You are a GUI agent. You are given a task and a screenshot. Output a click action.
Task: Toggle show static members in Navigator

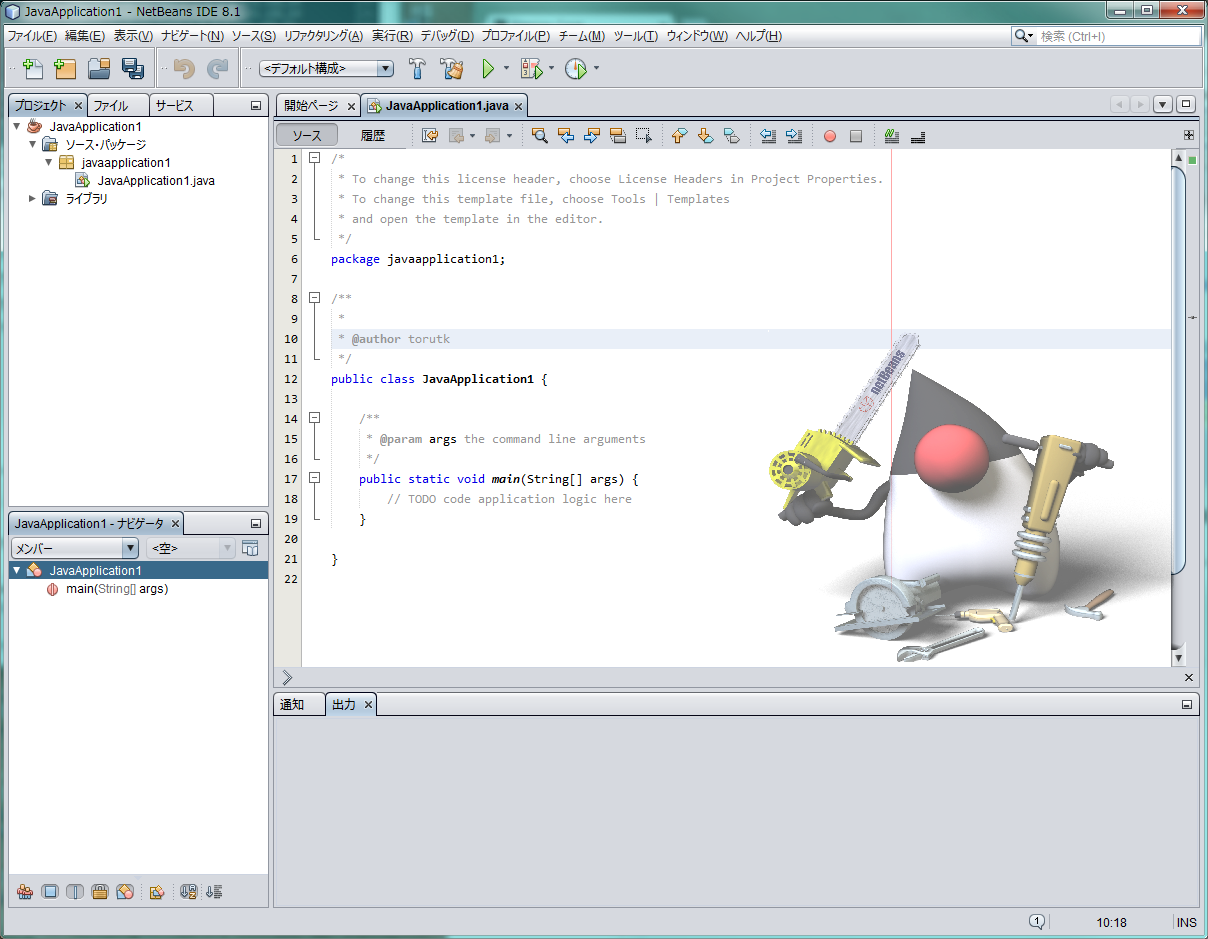(x=75, y=892)
